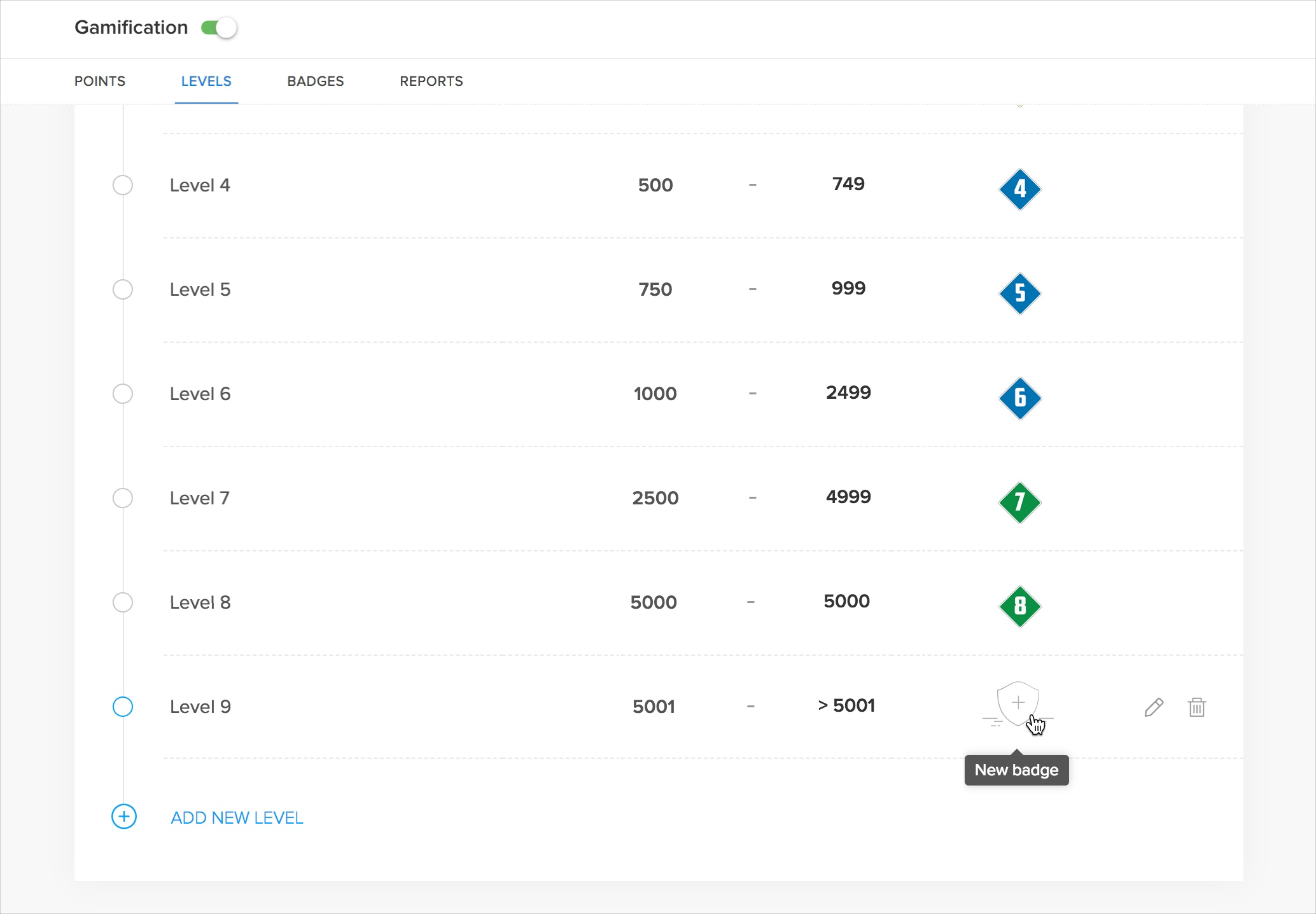Click the Level 5 blue diamond badge
The height and width of the screenshot is (914, 1316).
(1019, 293)
